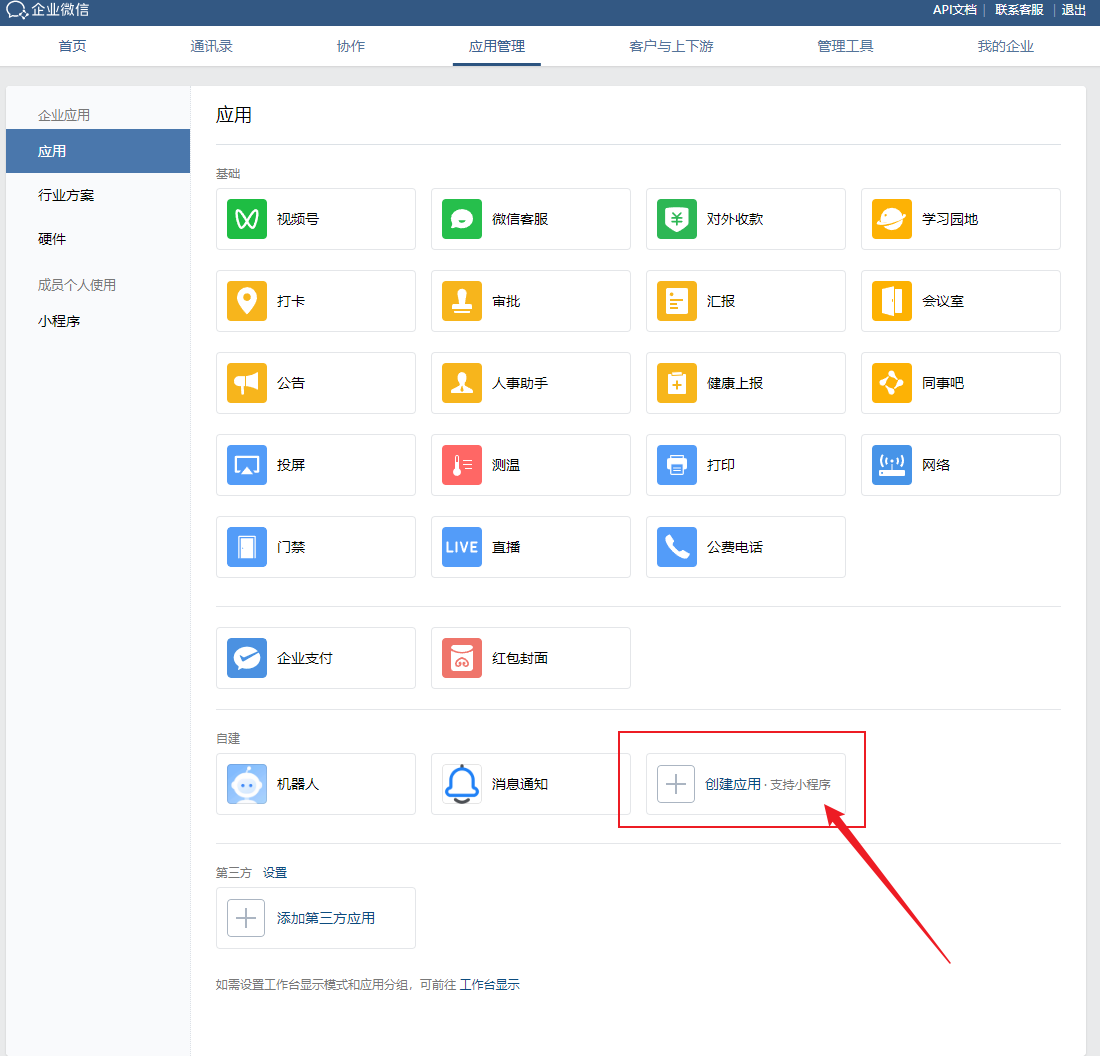Click the 公费电话 label text
Viewport: 1100px width, 1056px height.
coord(735,547)
